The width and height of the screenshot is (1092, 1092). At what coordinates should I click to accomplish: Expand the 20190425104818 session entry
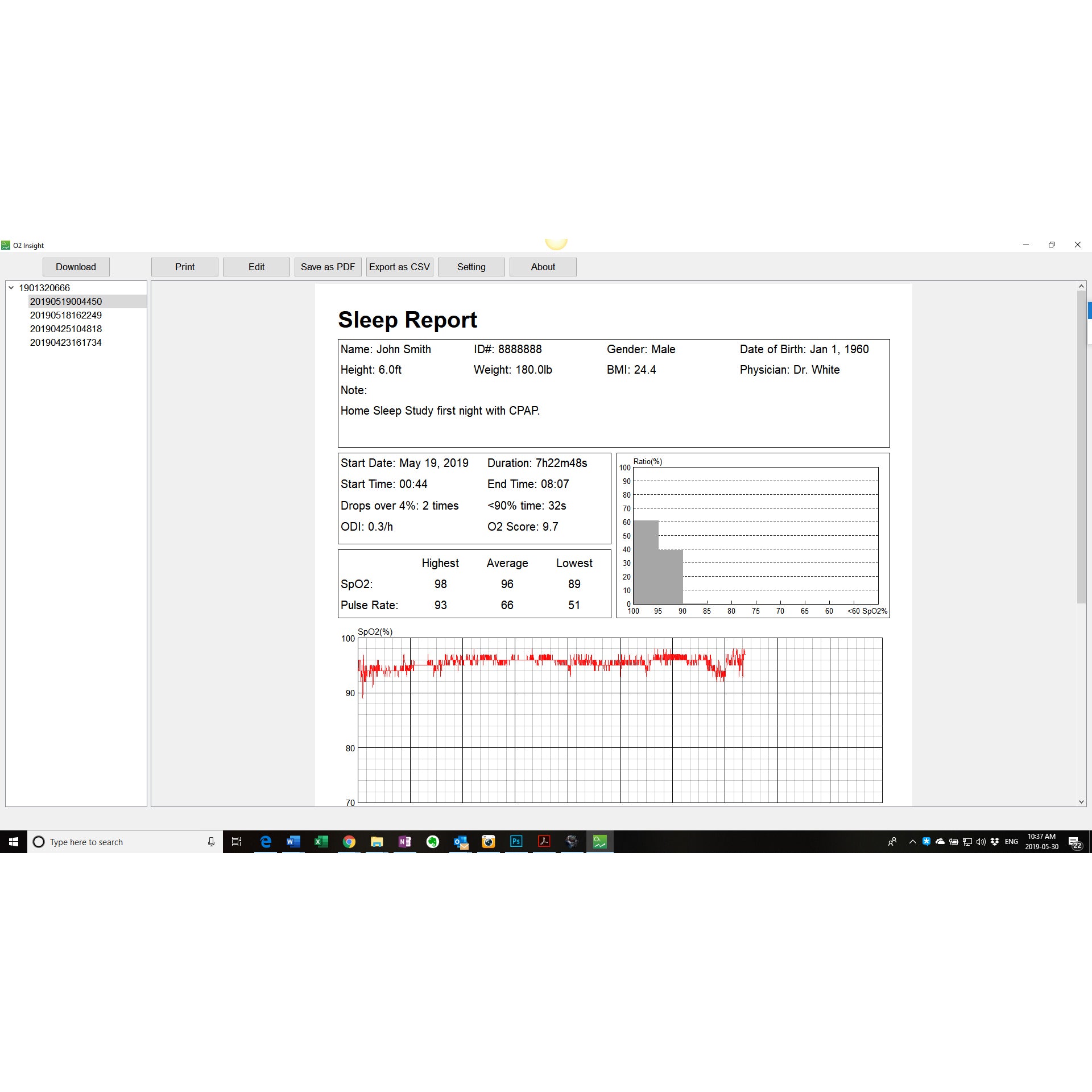click(x=64, y=329)
